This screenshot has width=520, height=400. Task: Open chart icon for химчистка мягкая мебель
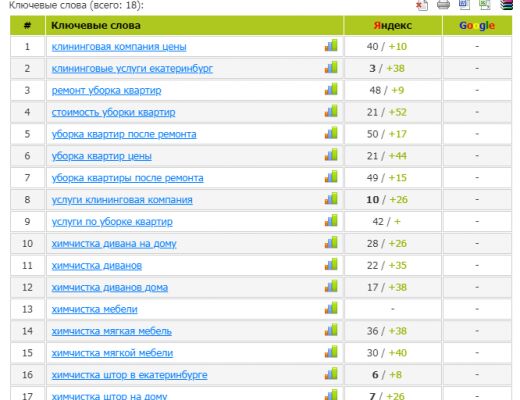click(x=331, y=330)
